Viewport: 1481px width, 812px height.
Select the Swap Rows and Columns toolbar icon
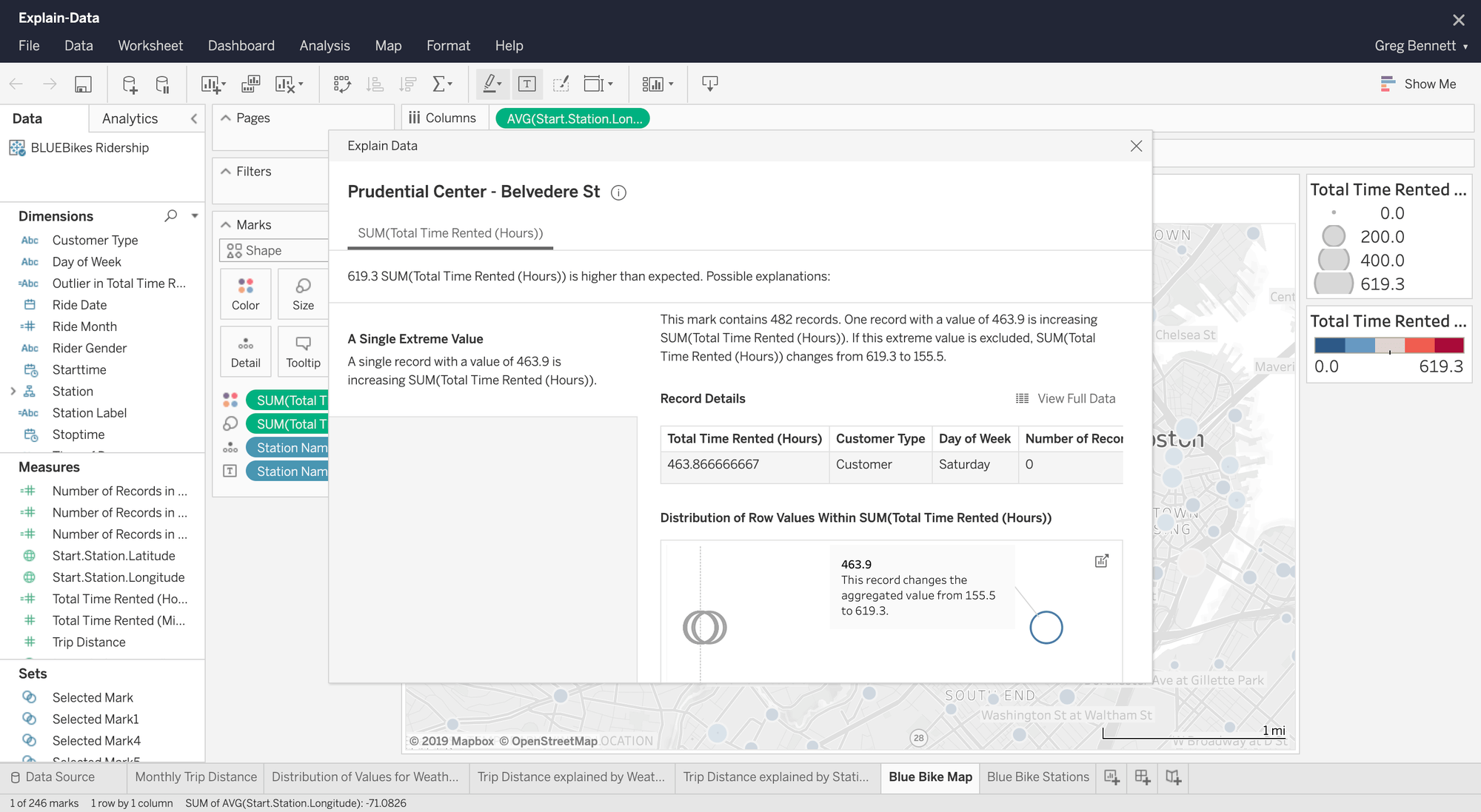342,84
